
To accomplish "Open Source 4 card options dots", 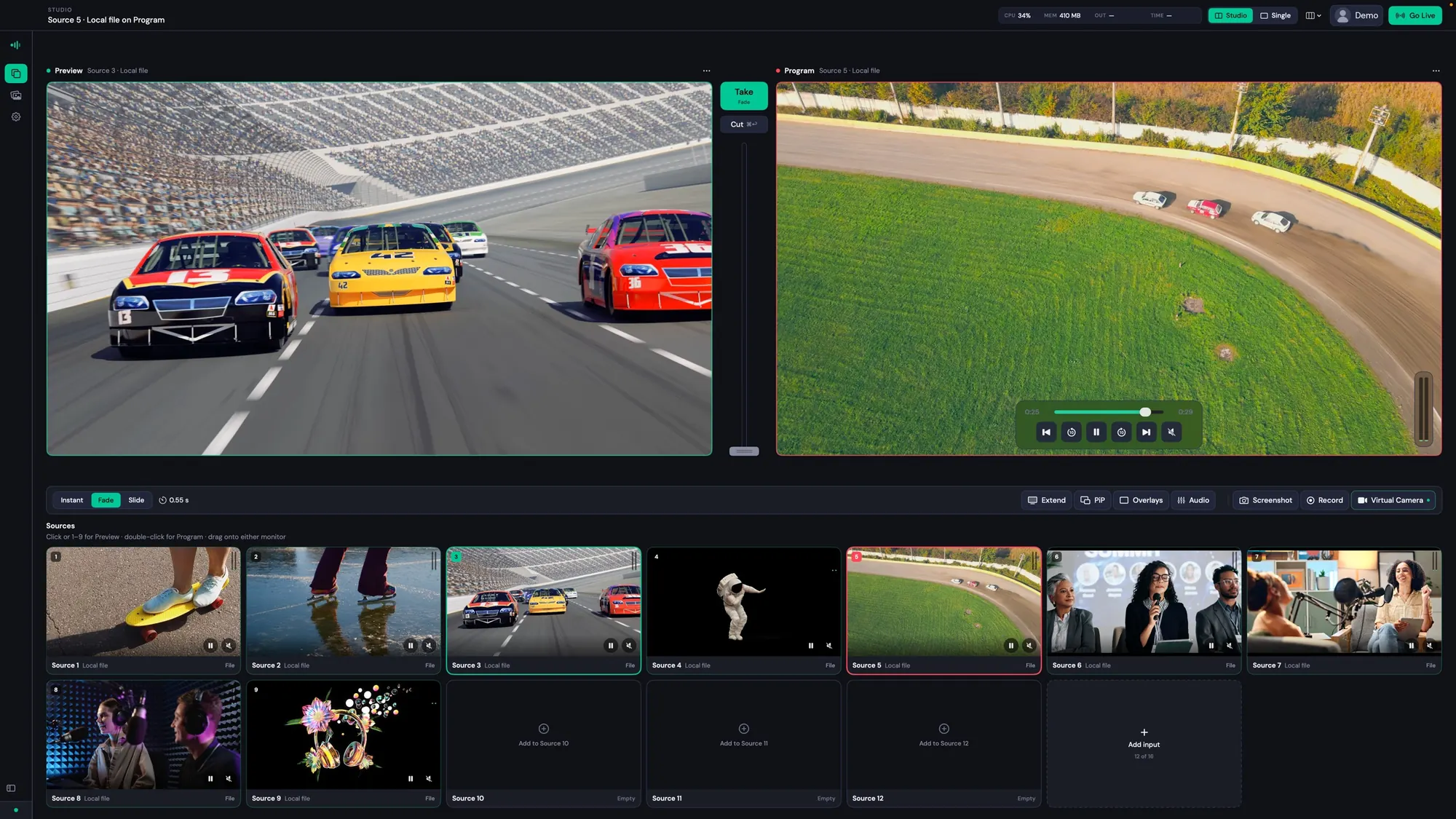I will coord(834,570).
